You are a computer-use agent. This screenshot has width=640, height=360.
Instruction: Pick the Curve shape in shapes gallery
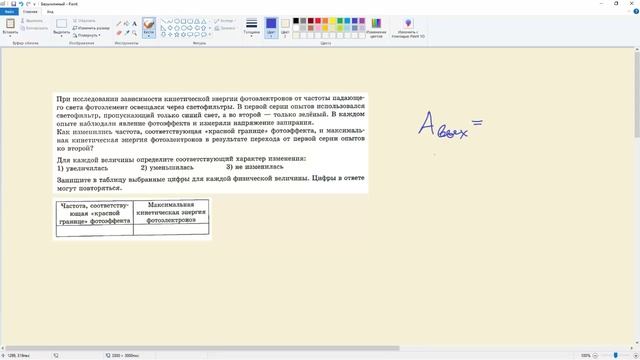tap(170, 21)
